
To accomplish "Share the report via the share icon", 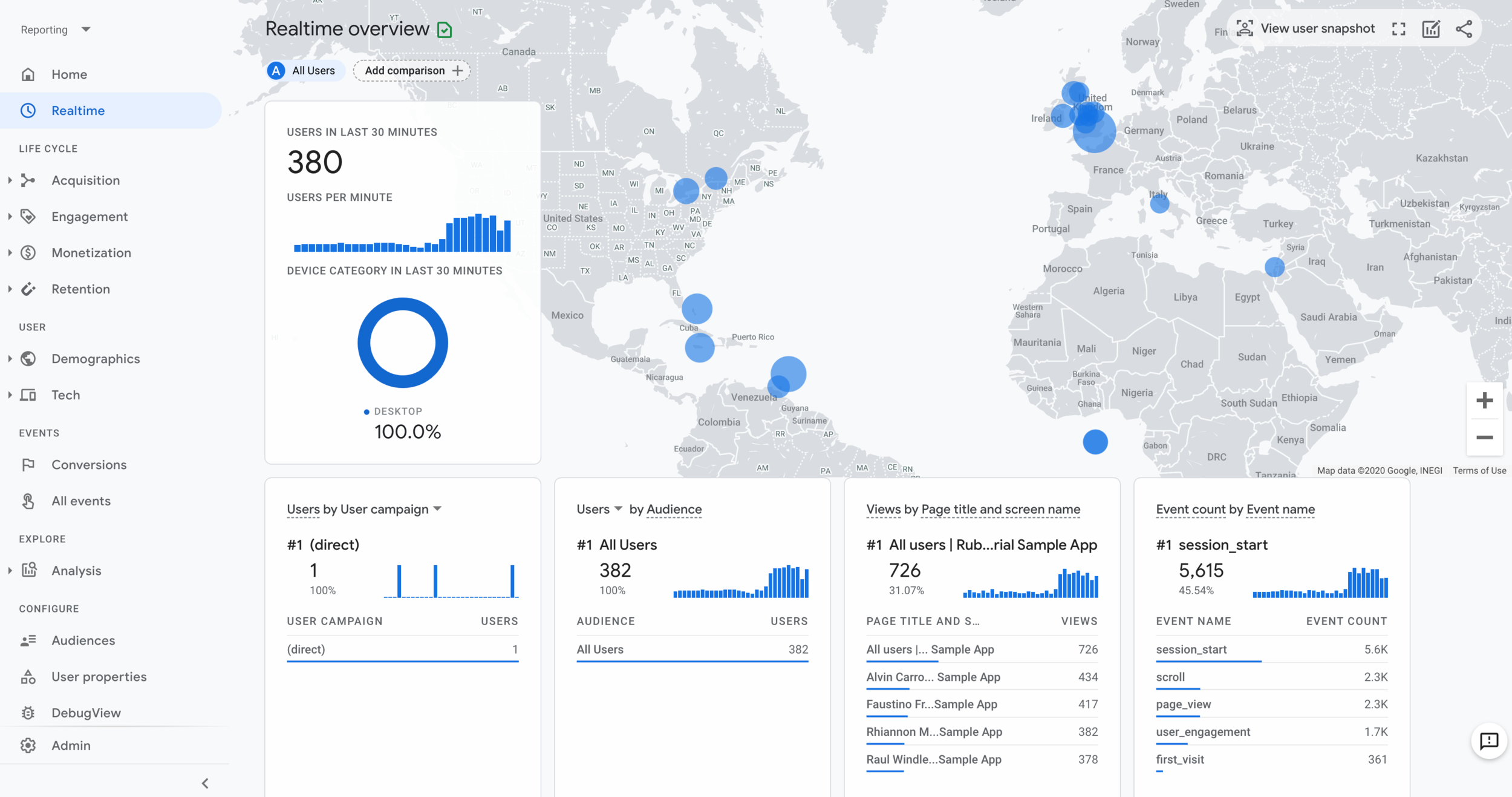I will pyautogui.click(x=1464, y=28).
